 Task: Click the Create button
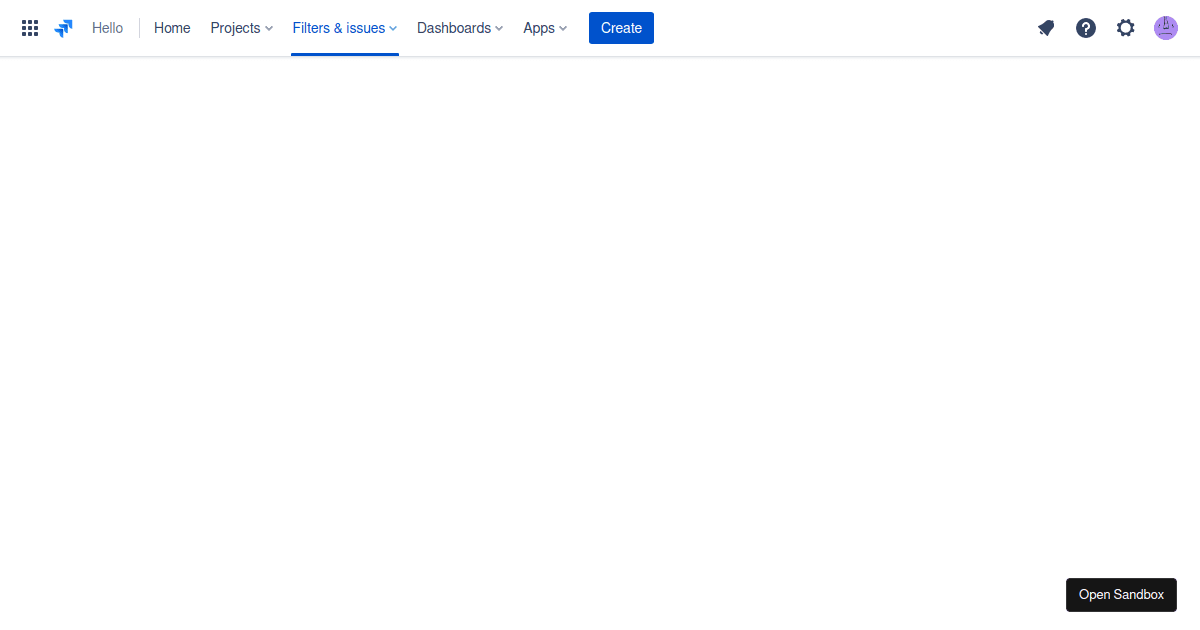coord(620,28)
